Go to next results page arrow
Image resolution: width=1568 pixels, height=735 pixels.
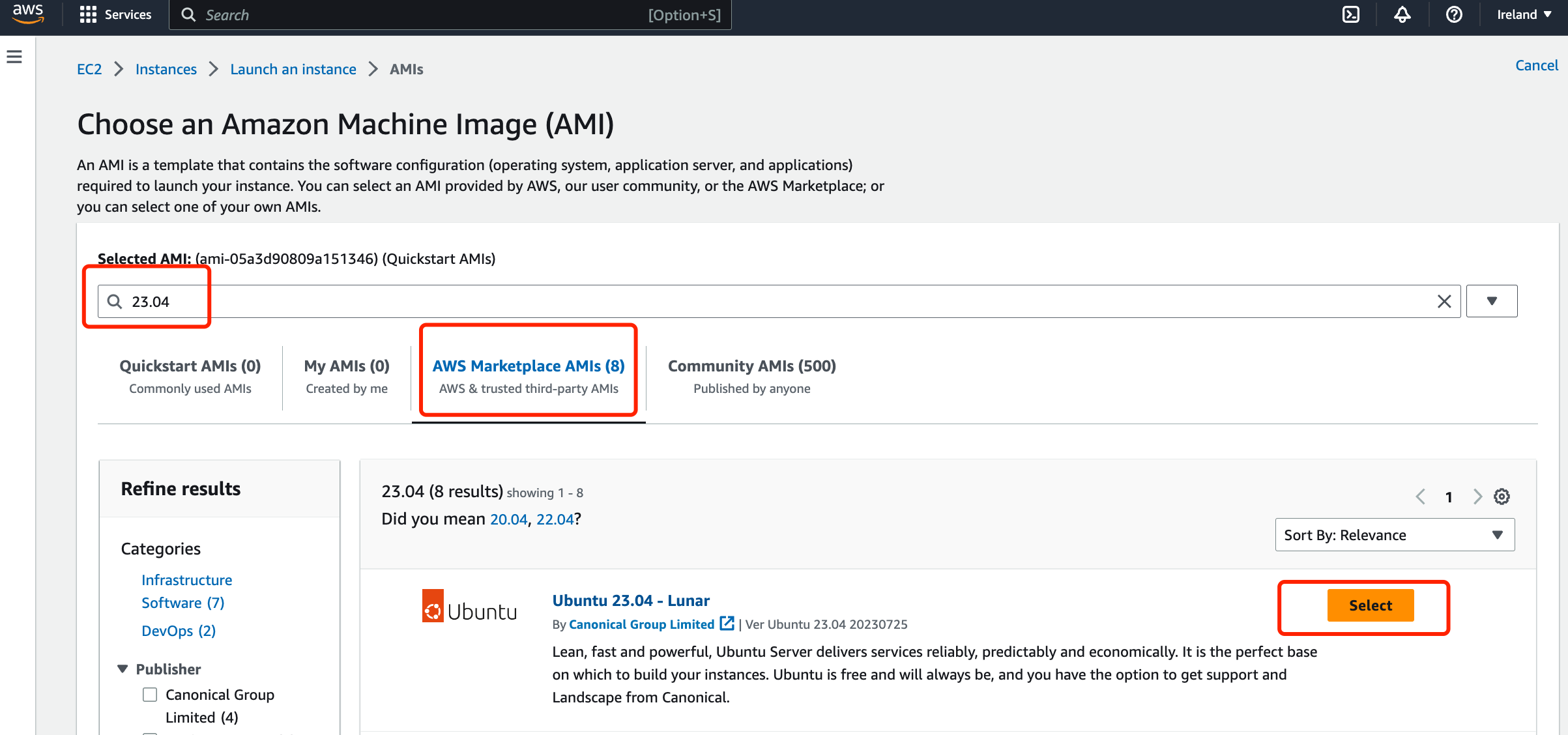coord(1477,497)
